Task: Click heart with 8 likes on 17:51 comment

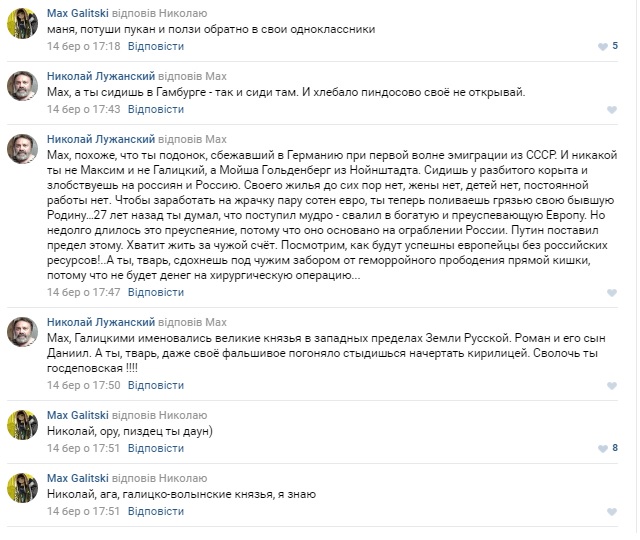Action: [603, 449]
